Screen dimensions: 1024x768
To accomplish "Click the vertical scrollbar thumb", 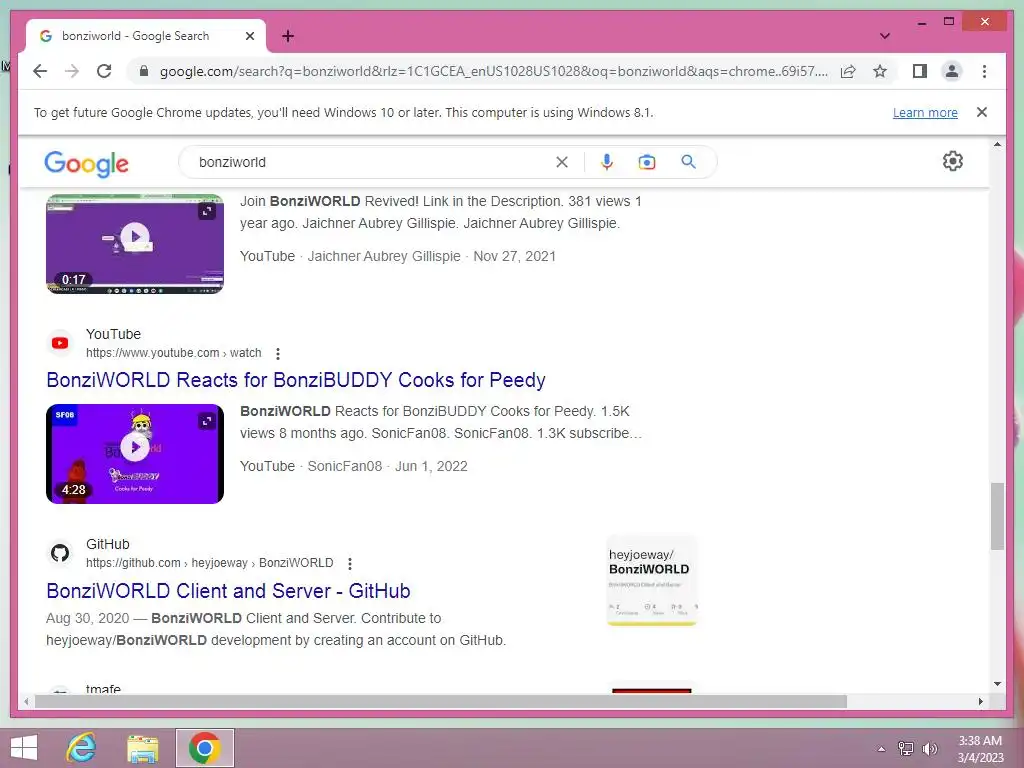I will tap(997, 516).
